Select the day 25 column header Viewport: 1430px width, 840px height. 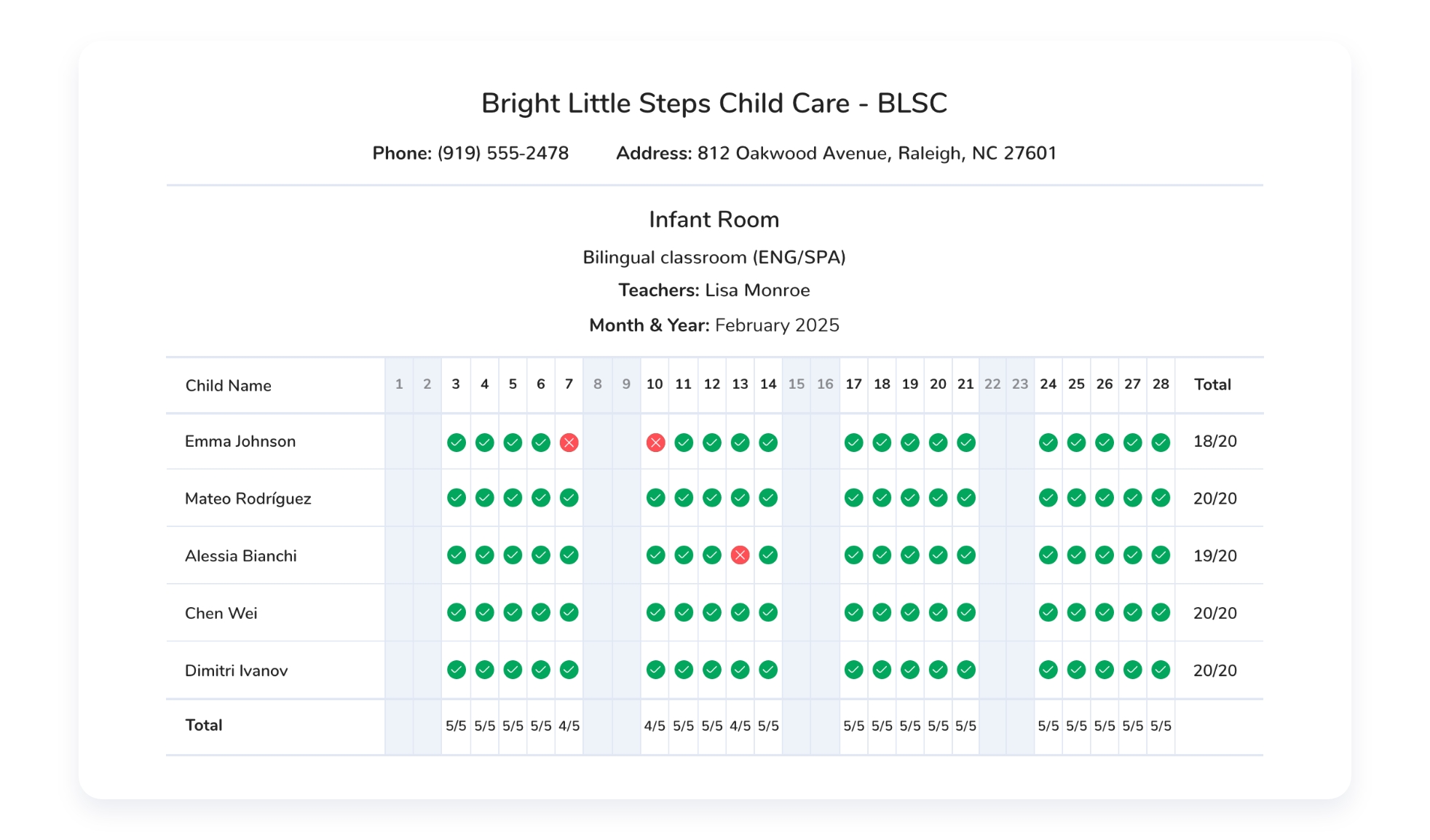[1076, 384]
